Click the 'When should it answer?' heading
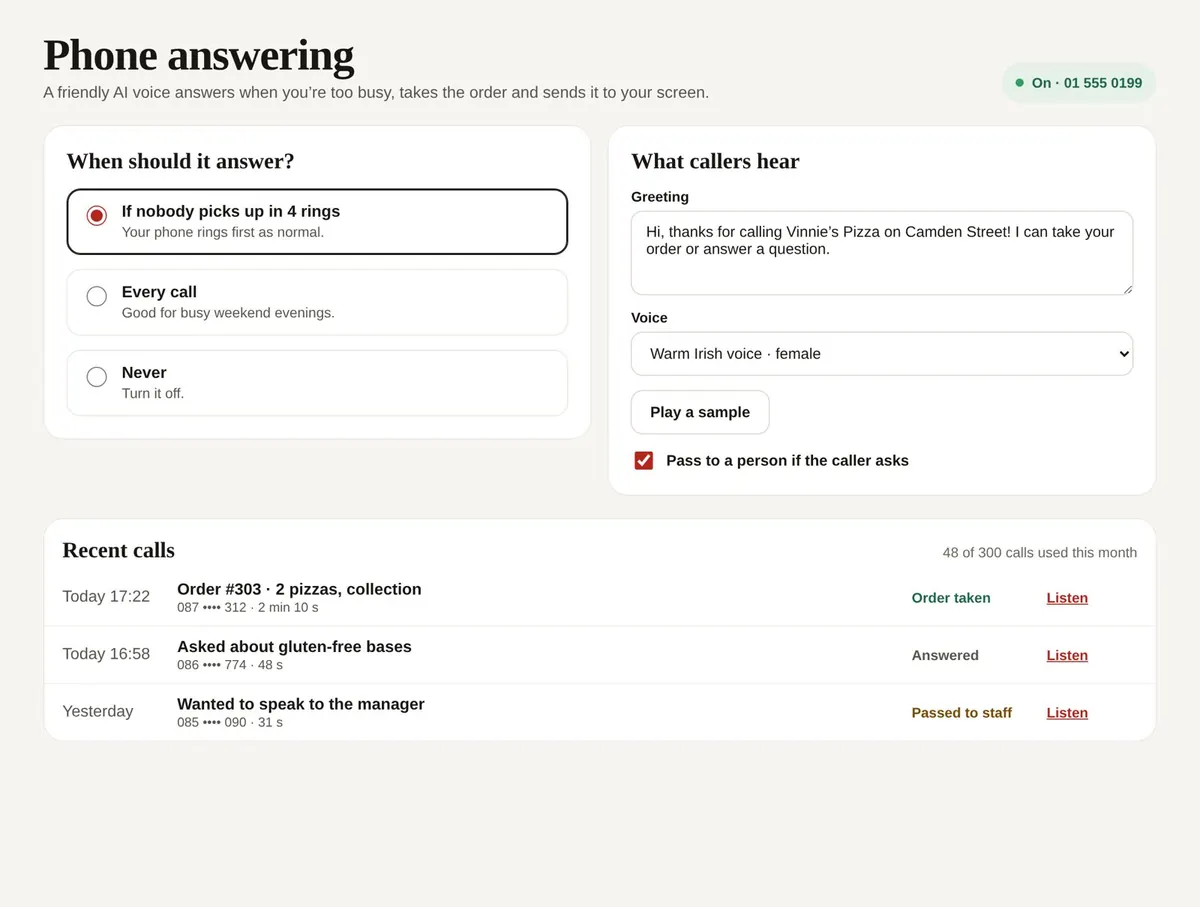Viewport: 1200px width, 907px height. (180, 161)
